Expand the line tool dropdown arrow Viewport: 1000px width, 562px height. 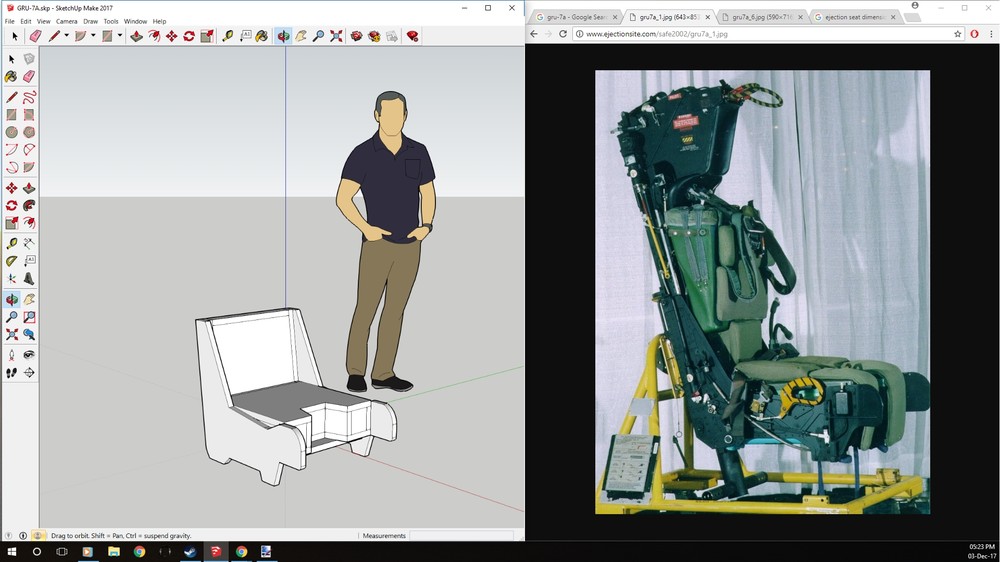click(67, 36)
